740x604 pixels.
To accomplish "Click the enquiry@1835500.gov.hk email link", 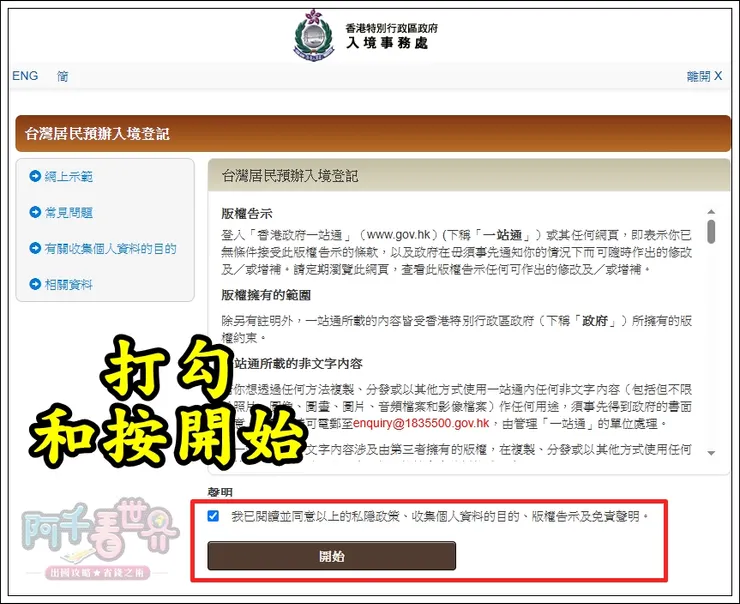I will point(421,423).
